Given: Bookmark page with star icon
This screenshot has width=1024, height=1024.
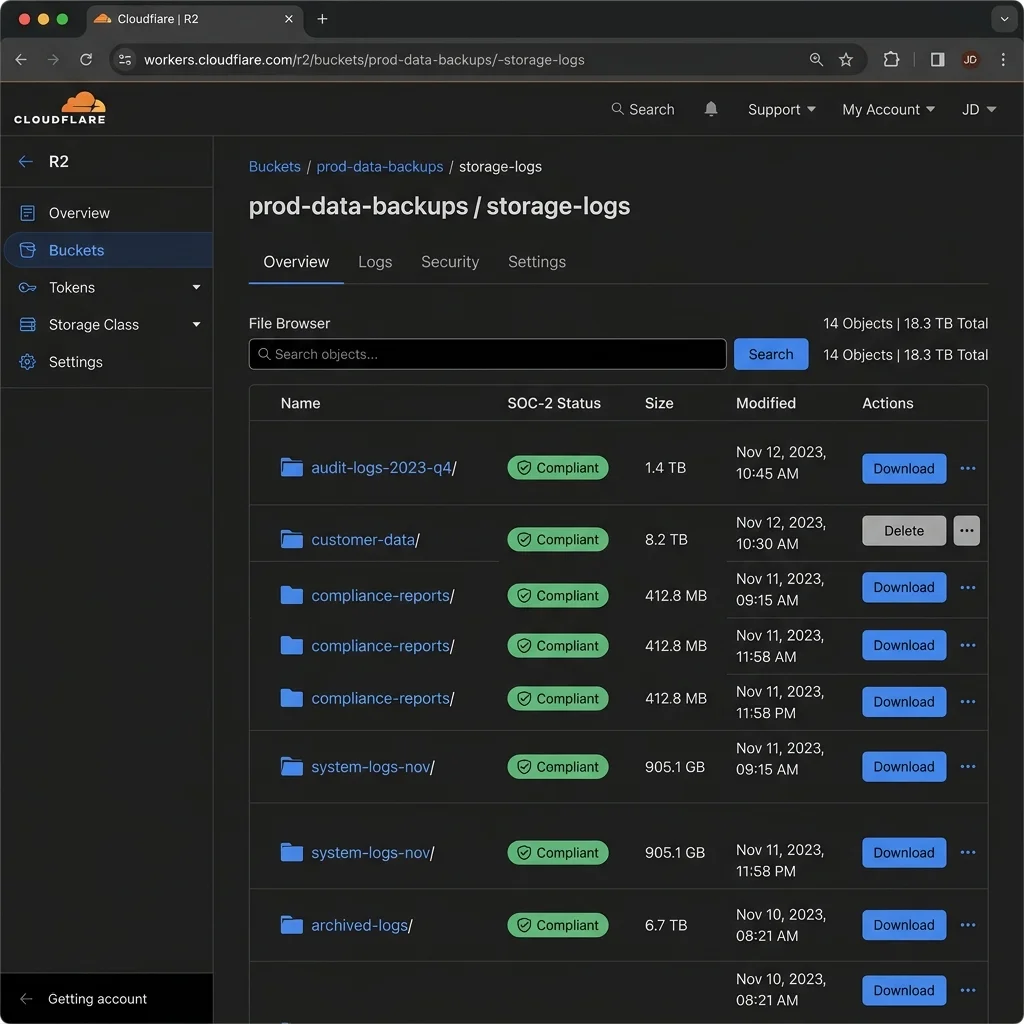Looking at the screenshot, I should point(846,59).
